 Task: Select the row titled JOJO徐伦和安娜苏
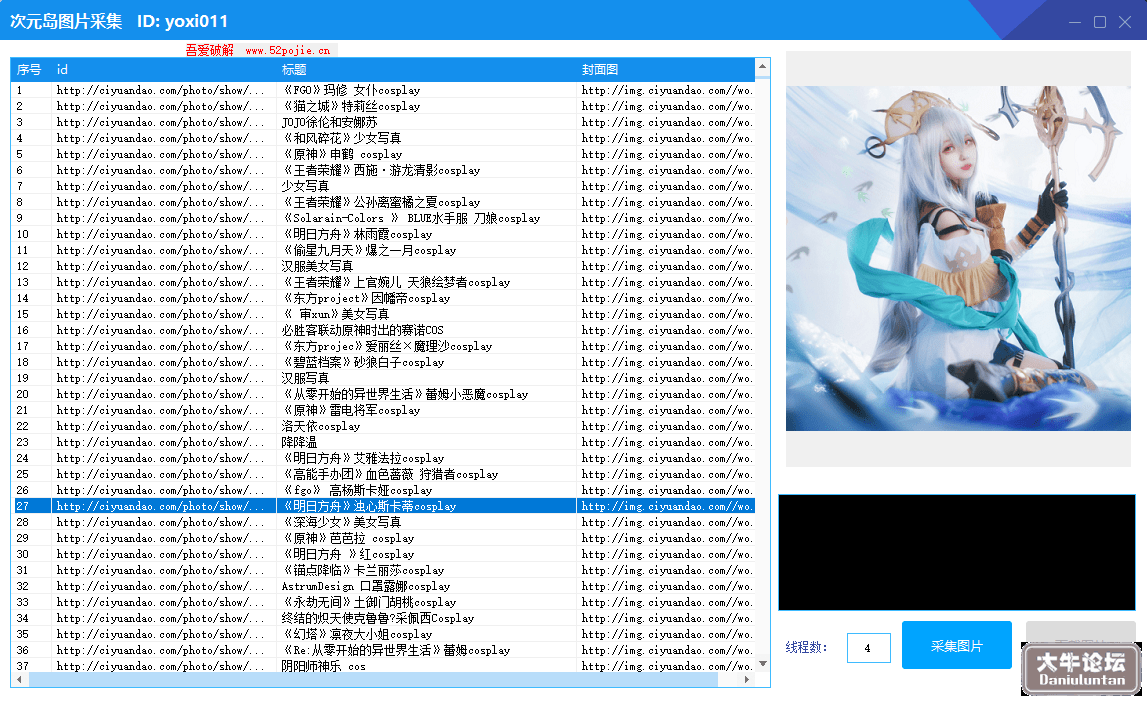pos(383,122)
